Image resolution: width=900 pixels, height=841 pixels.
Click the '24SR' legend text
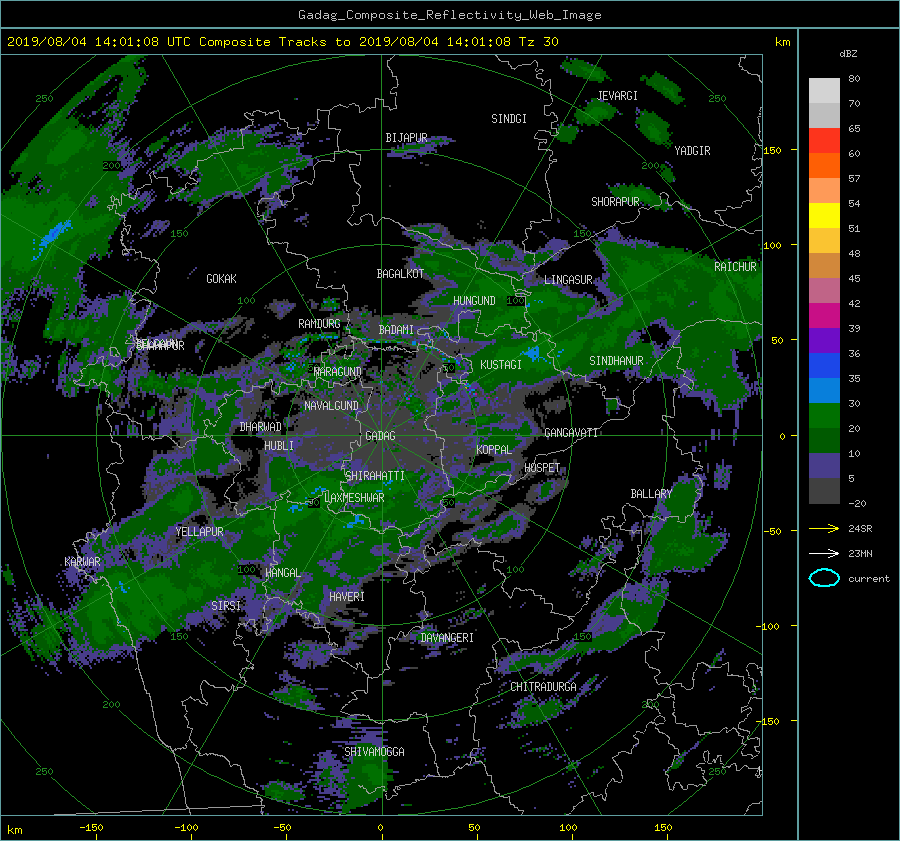point(860,528)
